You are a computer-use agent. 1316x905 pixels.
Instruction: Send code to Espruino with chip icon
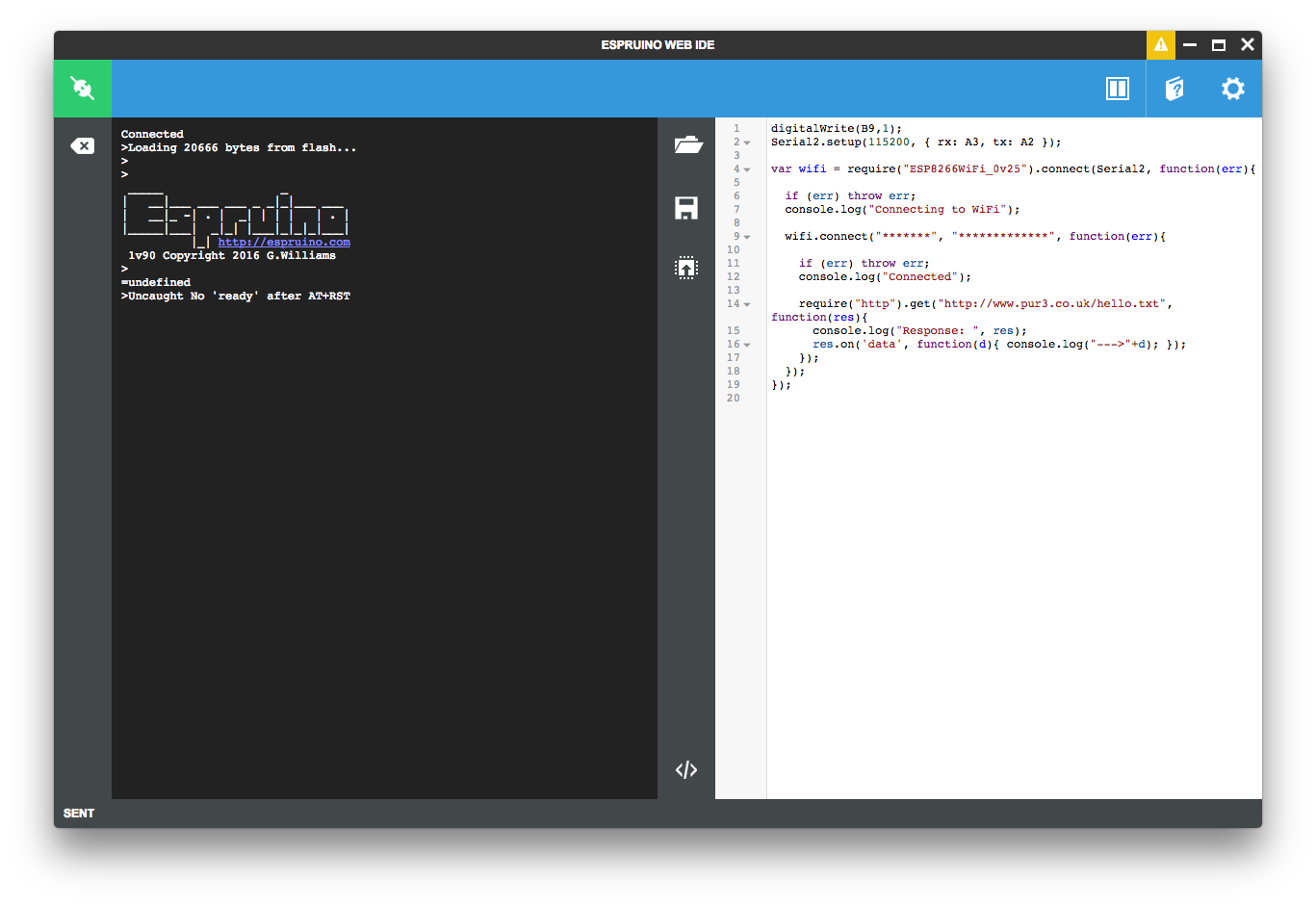(x=686, y=268)
